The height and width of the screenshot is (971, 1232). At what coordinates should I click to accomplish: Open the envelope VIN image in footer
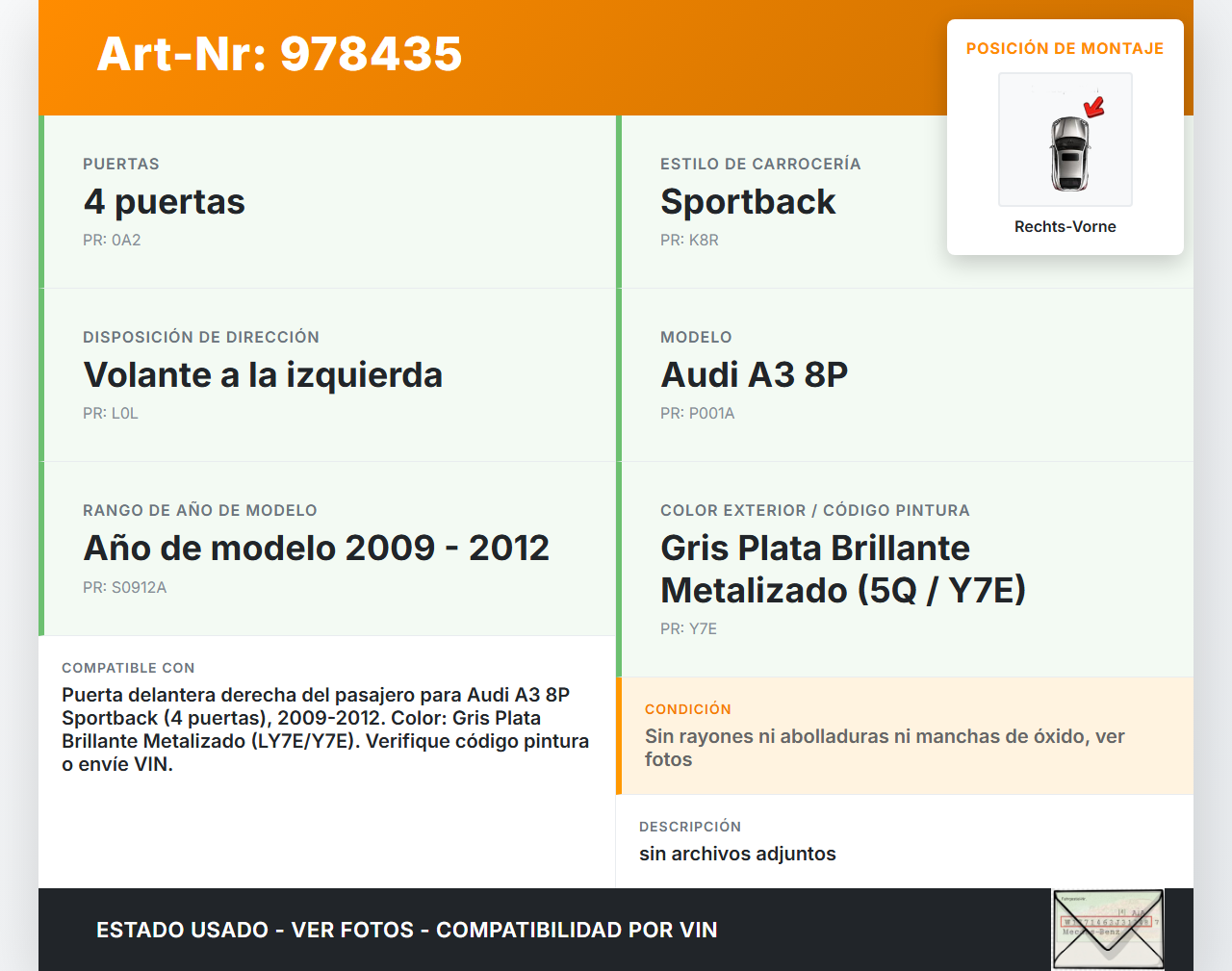point(1108,929)
